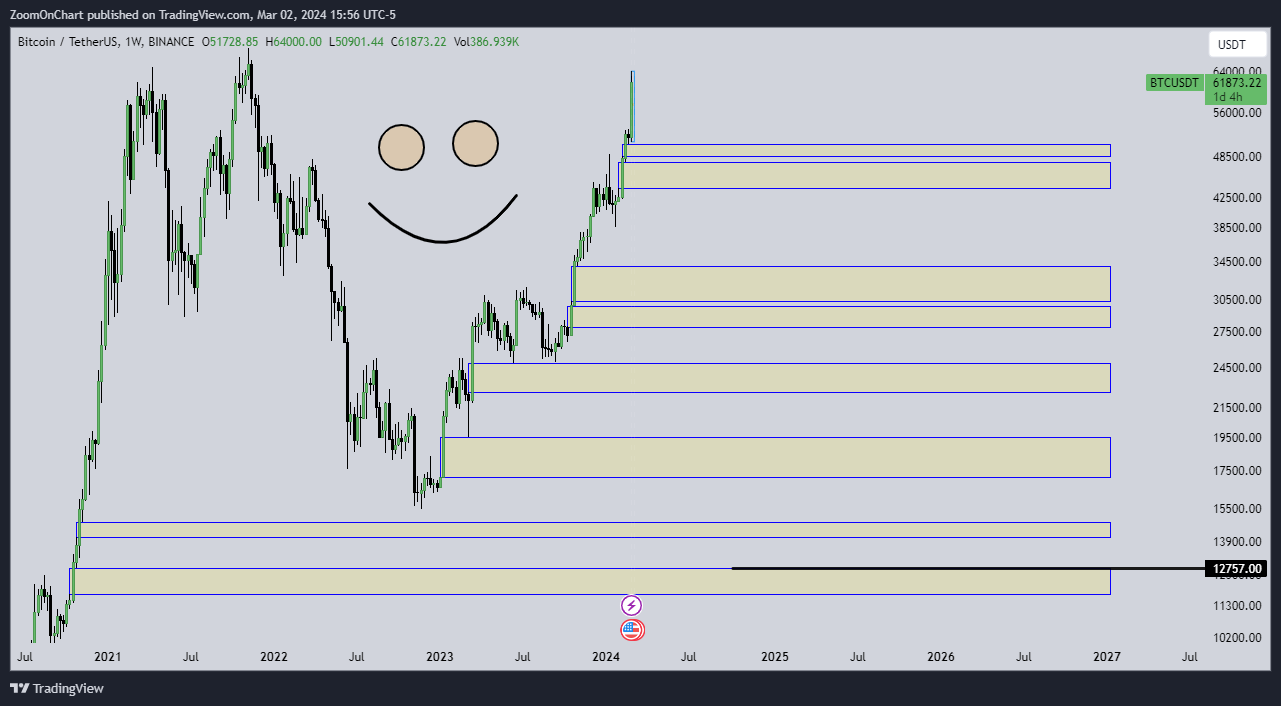Click the 27500.00 price axis label
This screenshot has width=1281, height=706.
tap(1236, 332)
